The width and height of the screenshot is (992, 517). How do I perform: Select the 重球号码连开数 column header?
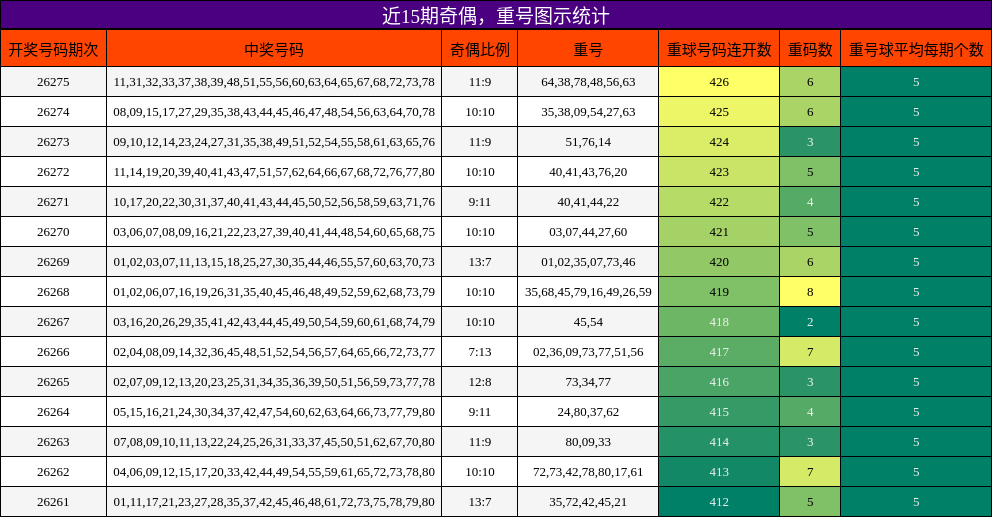pos(719,49)
